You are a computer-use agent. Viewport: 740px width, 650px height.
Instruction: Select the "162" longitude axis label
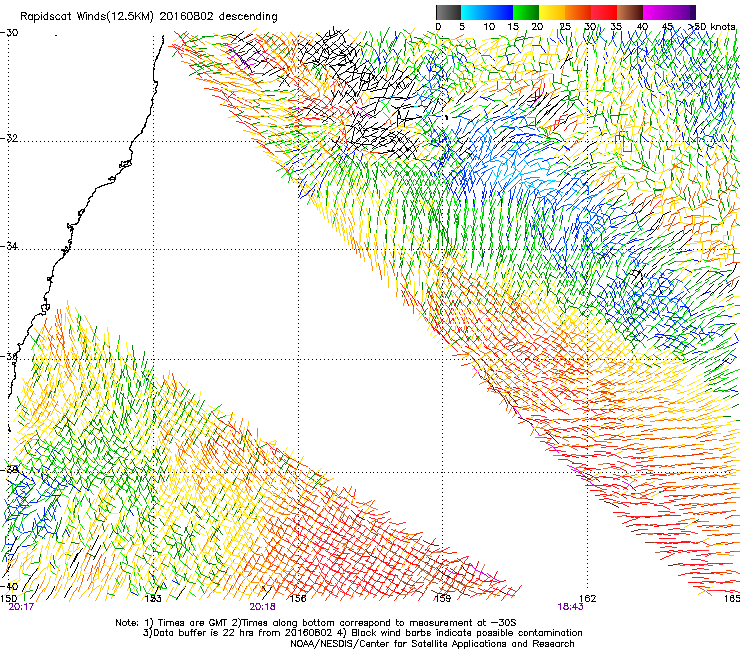coord(587,599)
